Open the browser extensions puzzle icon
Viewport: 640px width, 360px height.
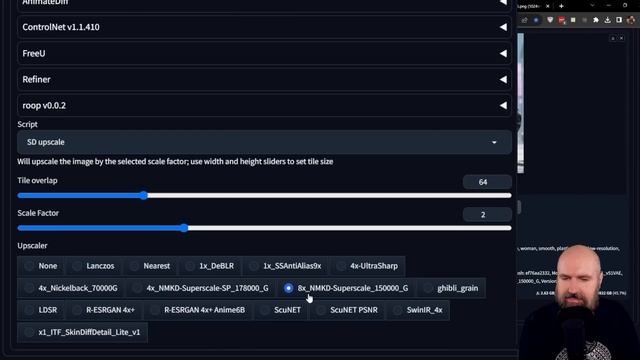coord(596,20)
